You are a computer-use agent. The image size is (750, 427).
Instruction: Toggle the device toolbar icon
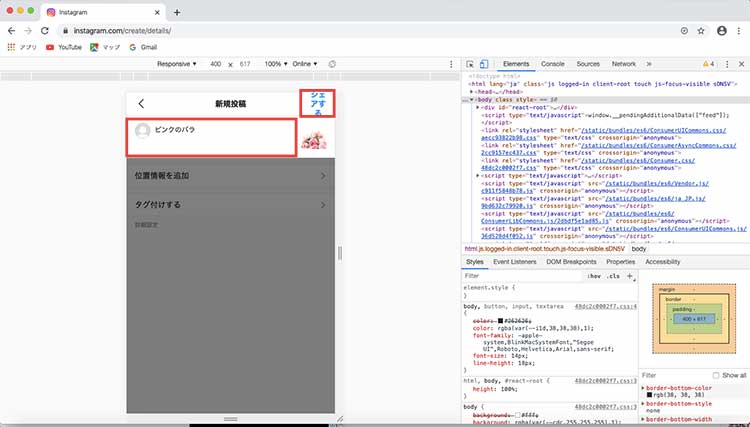click(x=484, y=64)
